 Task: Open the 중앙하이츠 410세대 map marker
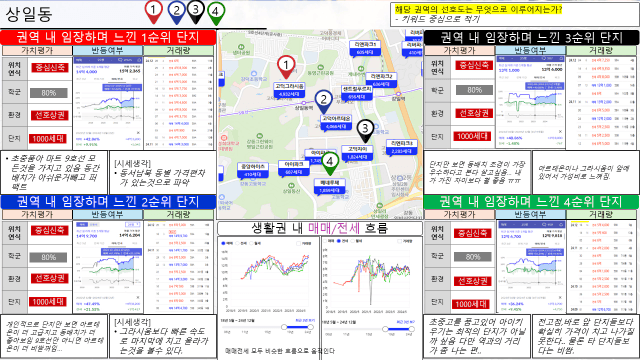pyautogui.click(x=253, y=170)
